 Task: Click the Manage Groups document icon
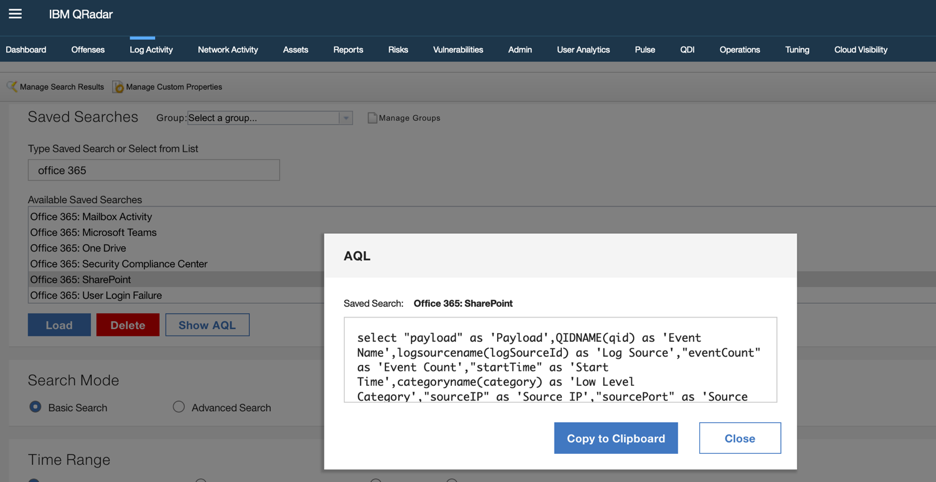click(372, 118)
